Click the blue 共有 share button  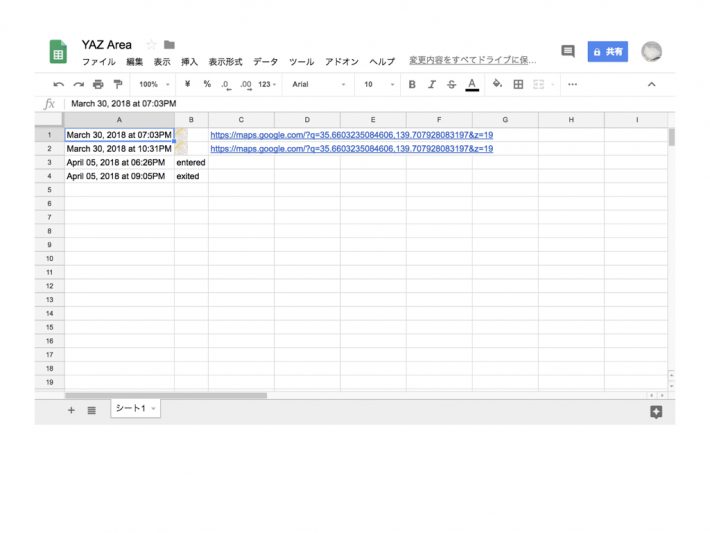click(x=607, y=51)
